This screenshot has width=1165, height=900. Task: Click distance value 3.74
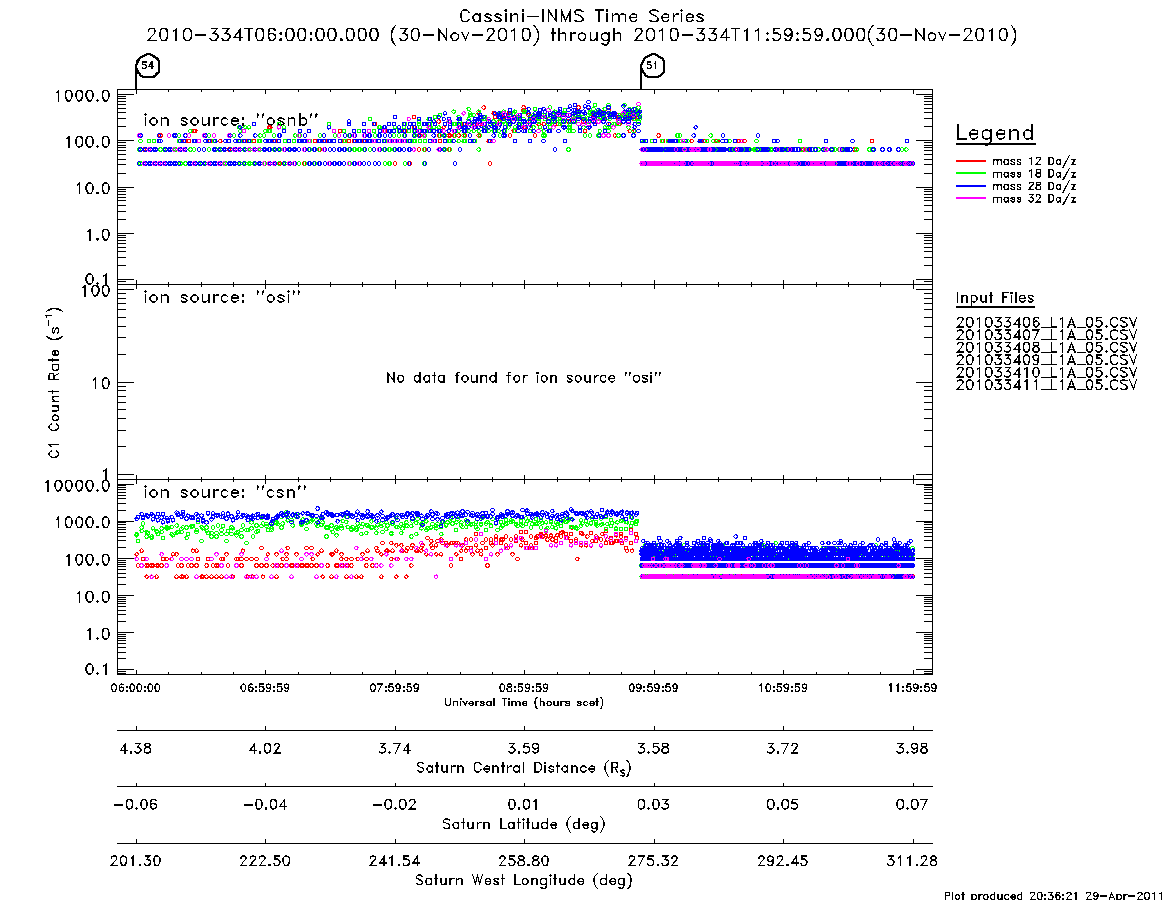tap(395, 748)
